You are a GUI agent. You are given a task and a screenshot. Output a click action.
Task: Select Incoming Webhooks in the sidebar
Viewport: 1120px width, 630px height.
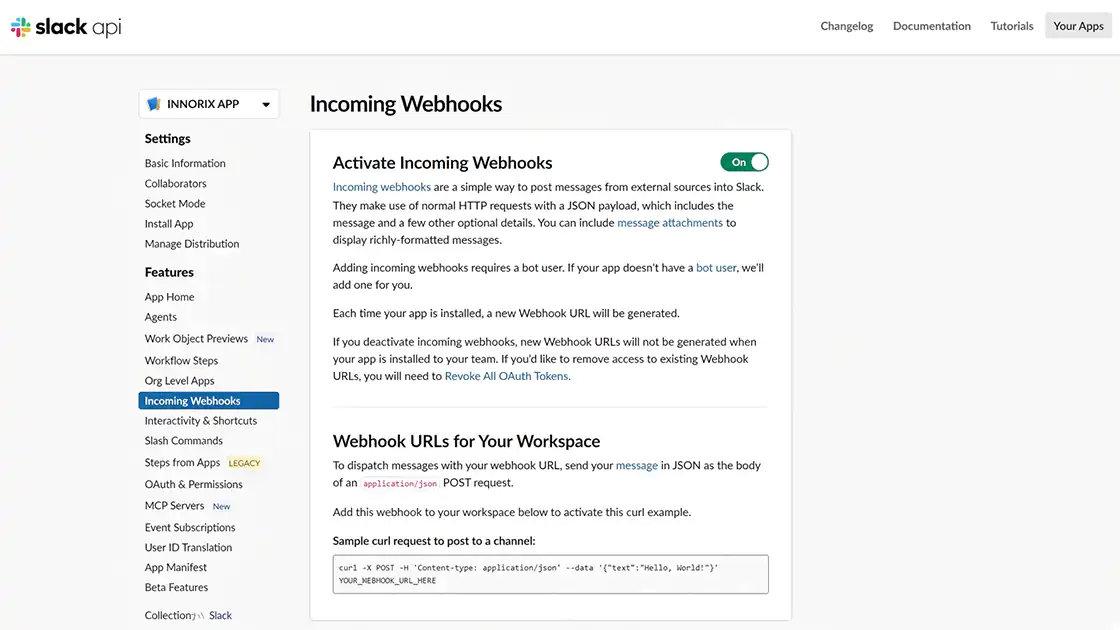[x=209, y=401]
